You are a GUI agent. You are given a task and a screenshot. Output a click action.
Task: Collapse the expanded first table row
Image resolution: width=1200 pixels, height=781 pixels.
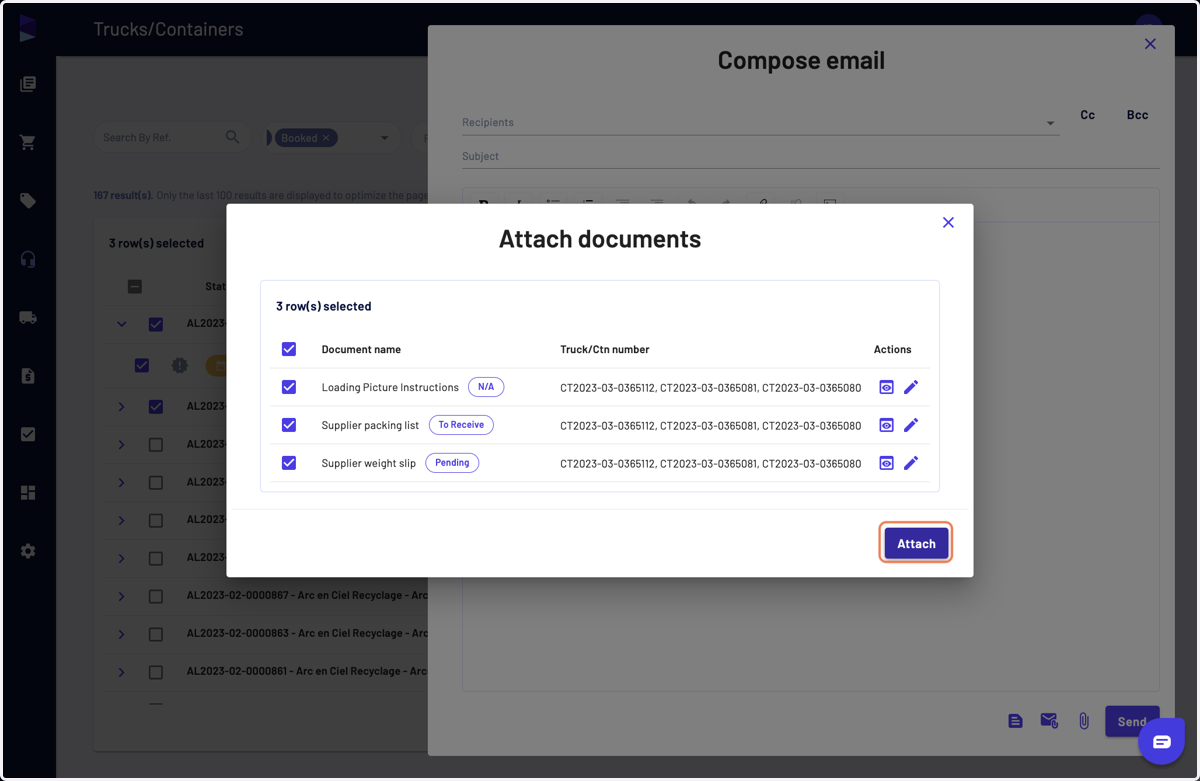tap(122, 324)
